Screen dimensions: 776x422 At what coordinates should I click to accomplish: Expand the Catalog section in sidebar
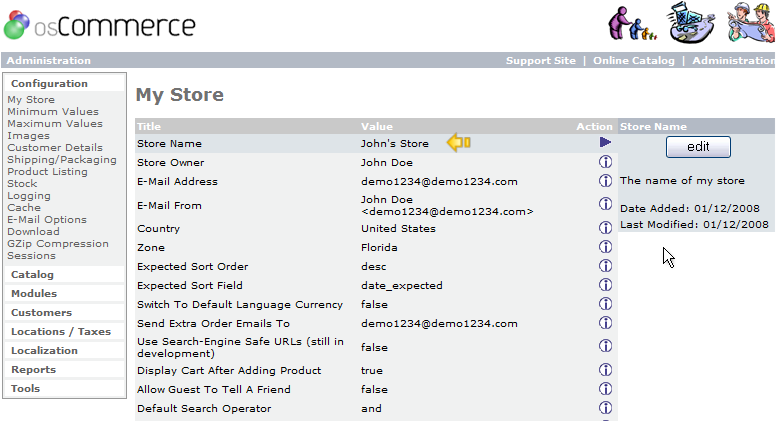coord(32,275)
